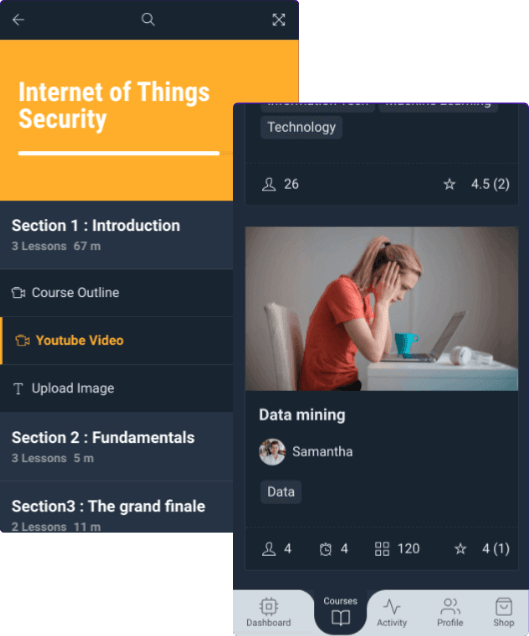Open the Data mining course thumbnail
Viewport: 529px width, 636px height.
(381, 309)
